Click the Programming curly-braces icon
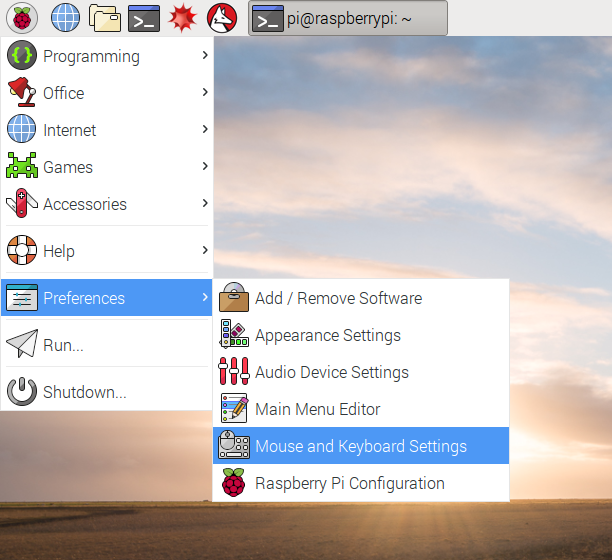 click(x=22, y=55)
